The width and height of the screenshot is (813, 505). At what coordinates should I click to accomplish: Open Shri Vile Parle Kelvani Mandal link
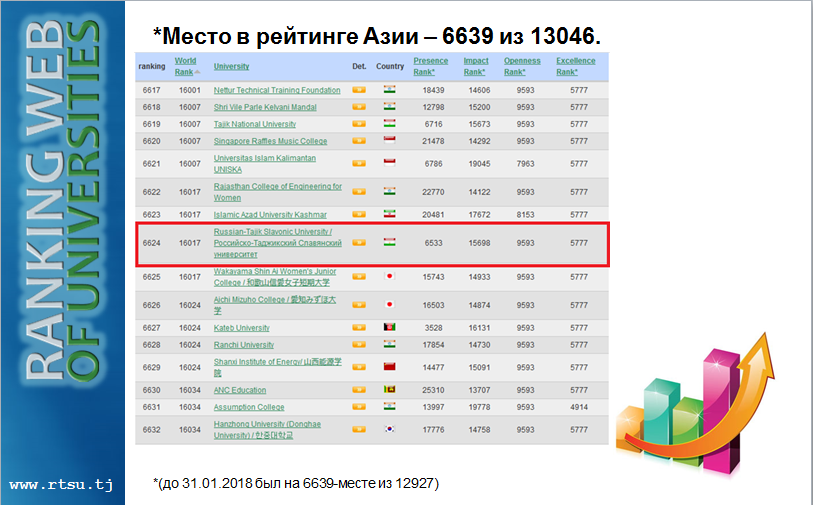pyautogui.click(x=265, y=107)
